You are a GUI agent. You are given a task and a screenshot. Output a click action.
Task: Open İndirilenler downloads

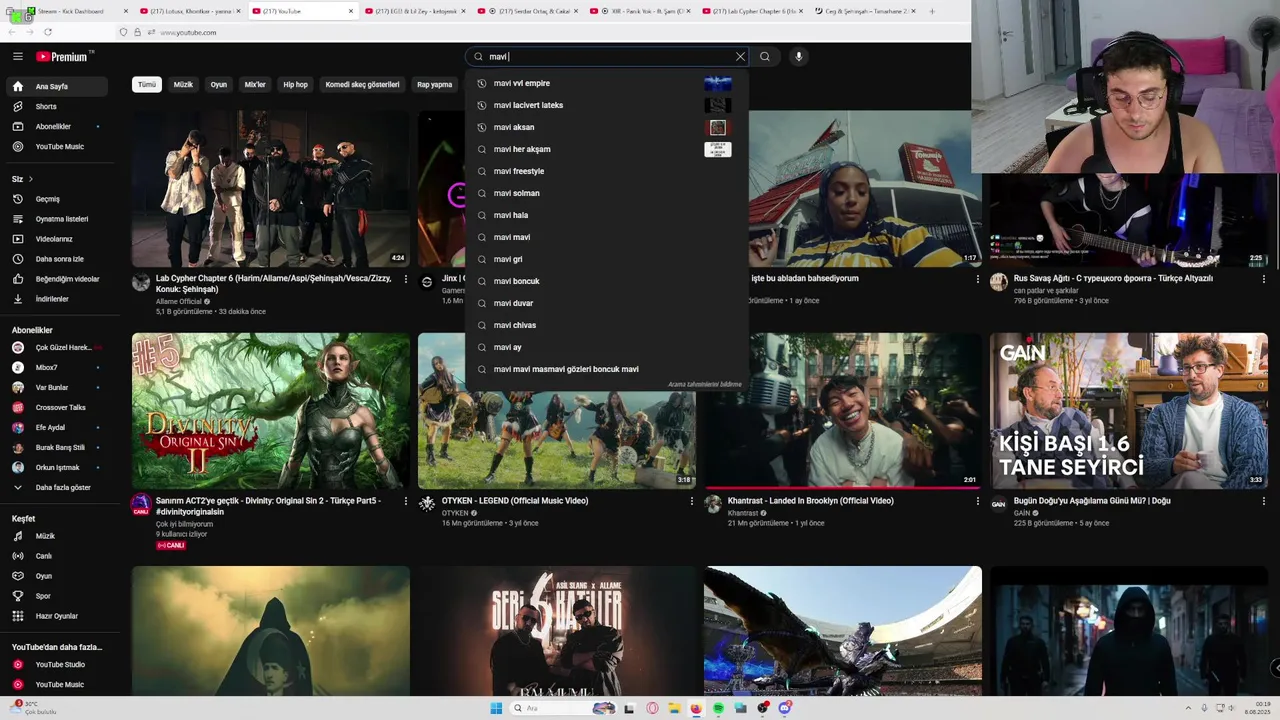(x=58, y=299)
